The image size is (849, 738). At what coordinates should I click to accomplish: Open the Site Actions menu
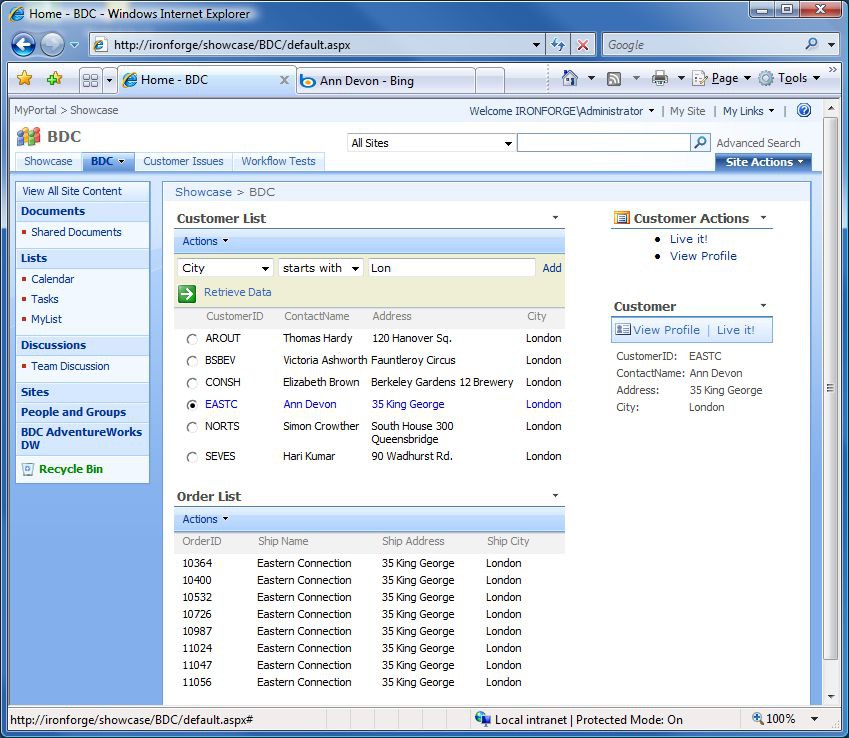[x=763, y=161]
